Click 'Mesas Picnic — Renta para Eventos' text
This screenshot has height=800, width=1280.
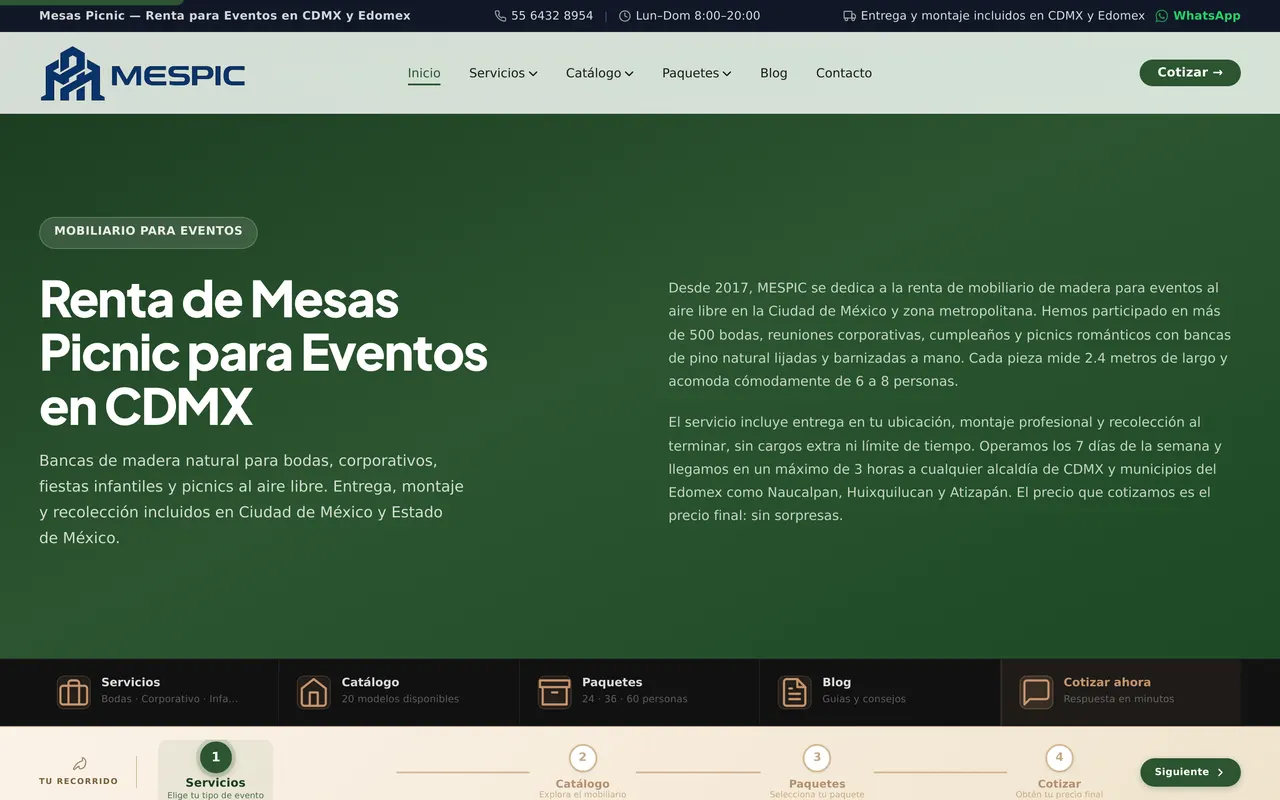coord(225,16)
